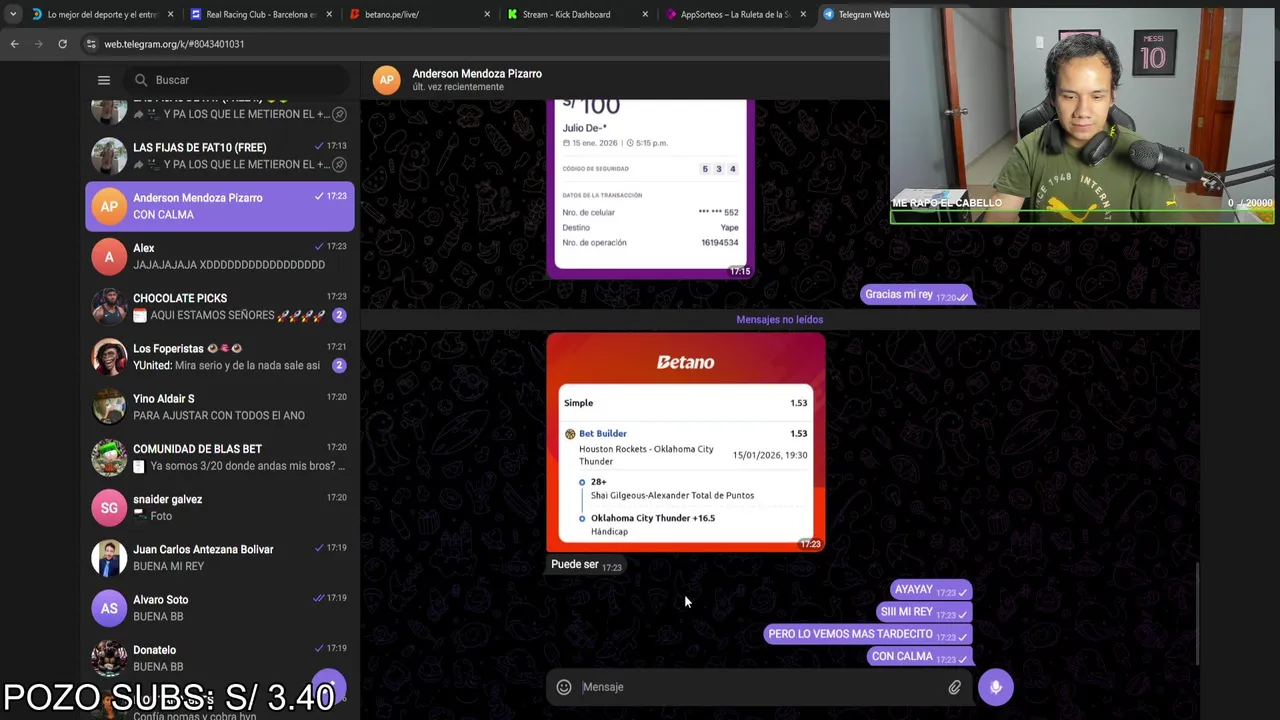This screenshot has height=720, width=1280.
Task: Open the Betano bet slip image
Action: pyautogui.click(x=686, y=442)
